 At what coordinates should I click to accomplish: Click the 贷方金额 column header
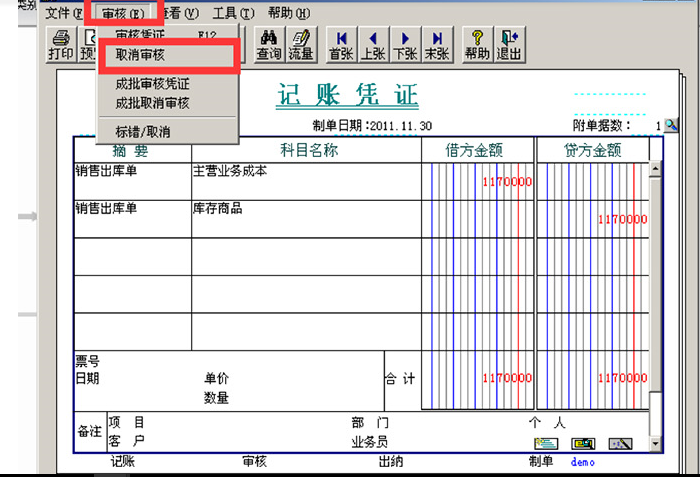coord(592,150)
